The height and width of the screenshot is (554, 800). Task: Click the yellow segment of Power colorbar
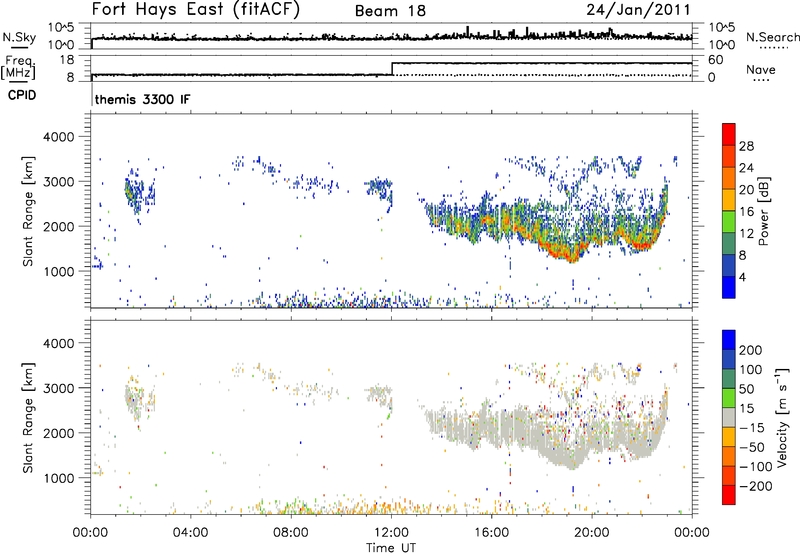(728, 201)
